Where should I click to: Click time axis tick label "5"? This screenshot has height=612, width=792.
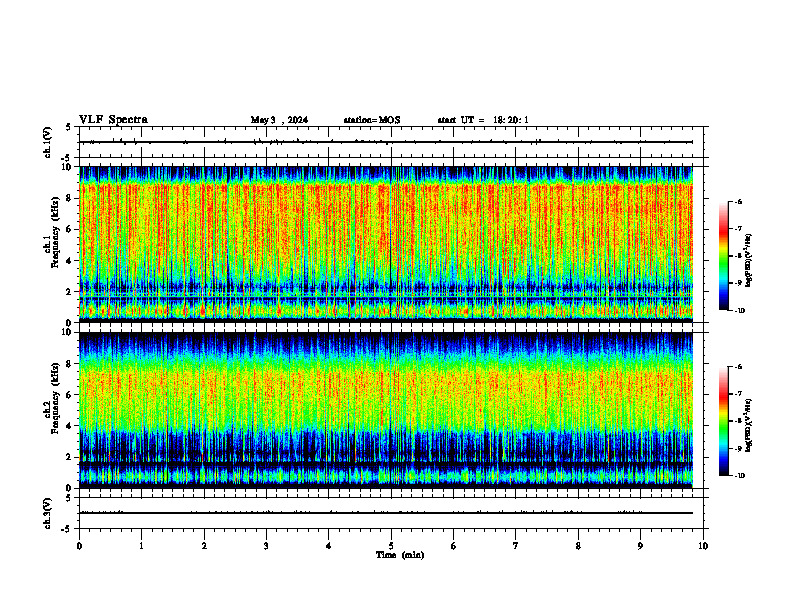[x=391, y=546]
